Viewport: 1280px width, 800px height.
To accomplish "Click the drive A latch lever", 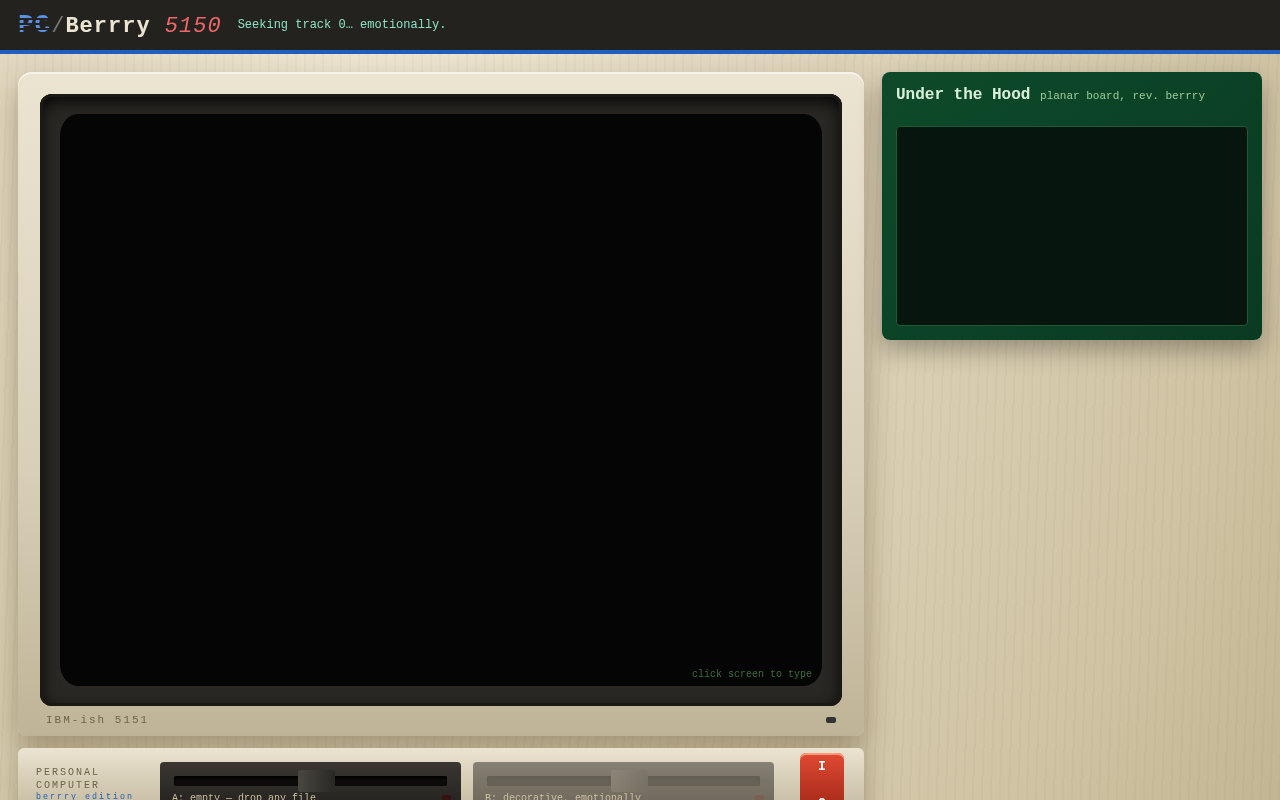I will point(316,781).
